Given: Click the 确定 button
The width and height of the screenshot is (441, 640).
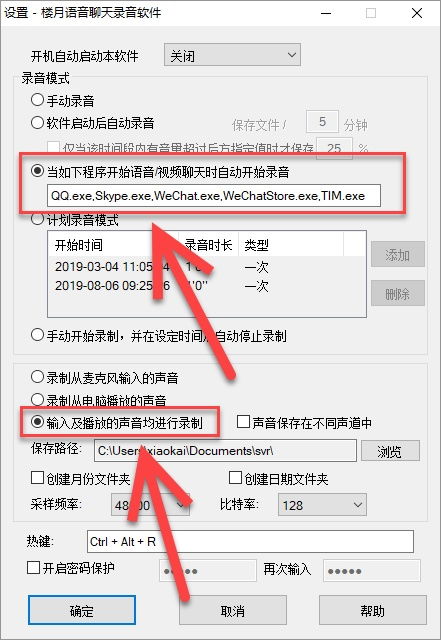Looking at the screenshot, I should pos(82,610).
